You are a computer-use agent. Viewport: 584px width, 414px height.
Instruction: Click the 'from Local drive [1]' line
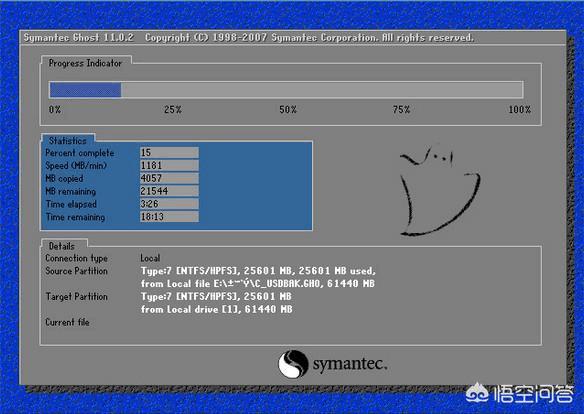pyautogui.click(x=216, y=309)
